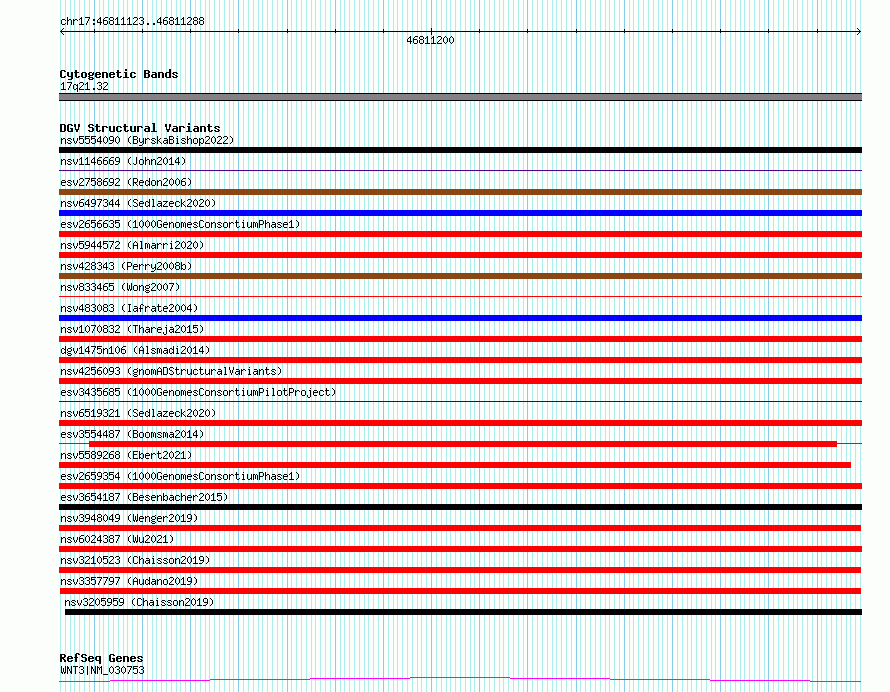Image resolution: width=890 pixels, height=692 pixels.
Task: Open variant nsv1146669 (John2014)
Action: (123, 161)
